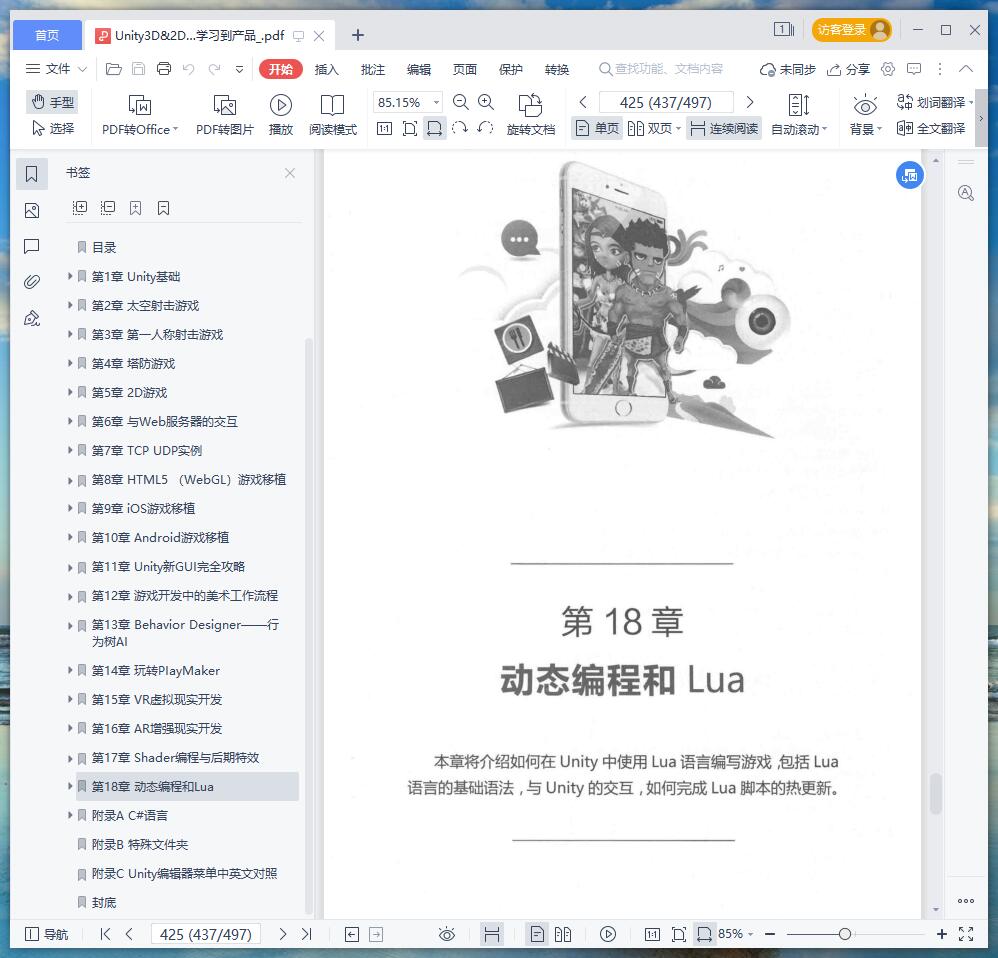
Task: Open comments panel in left sidebar
Action: tap(32, 246)
